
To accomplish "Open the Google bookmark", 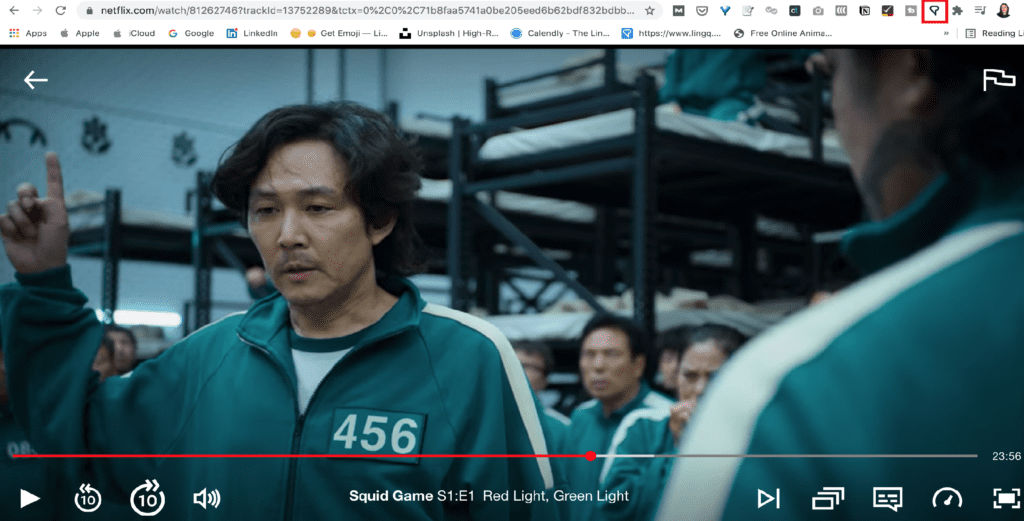I will pyautogui.click(x=191, y=33).
